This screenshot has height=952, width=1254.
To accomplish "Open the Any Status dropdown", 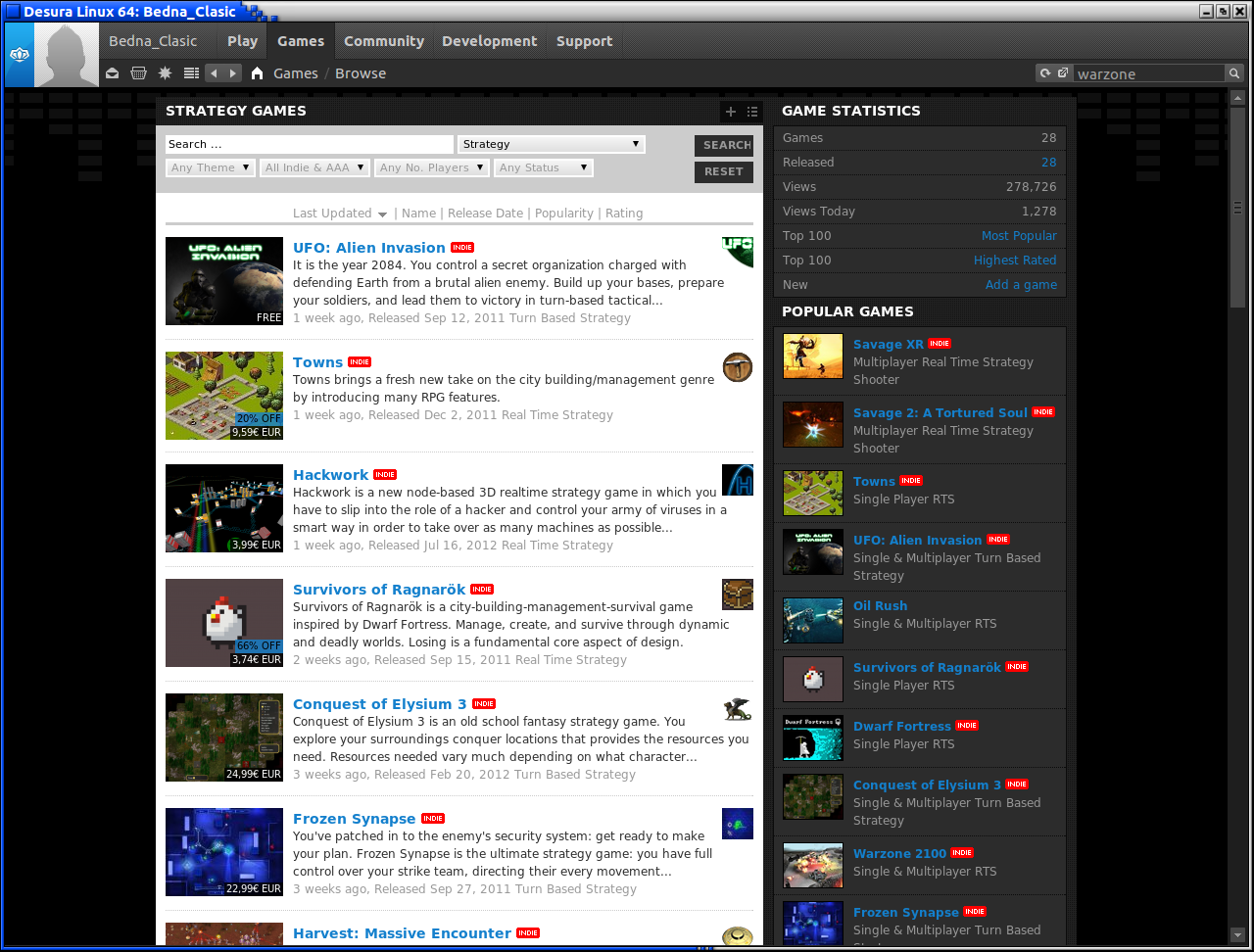I will coord(544,167).
